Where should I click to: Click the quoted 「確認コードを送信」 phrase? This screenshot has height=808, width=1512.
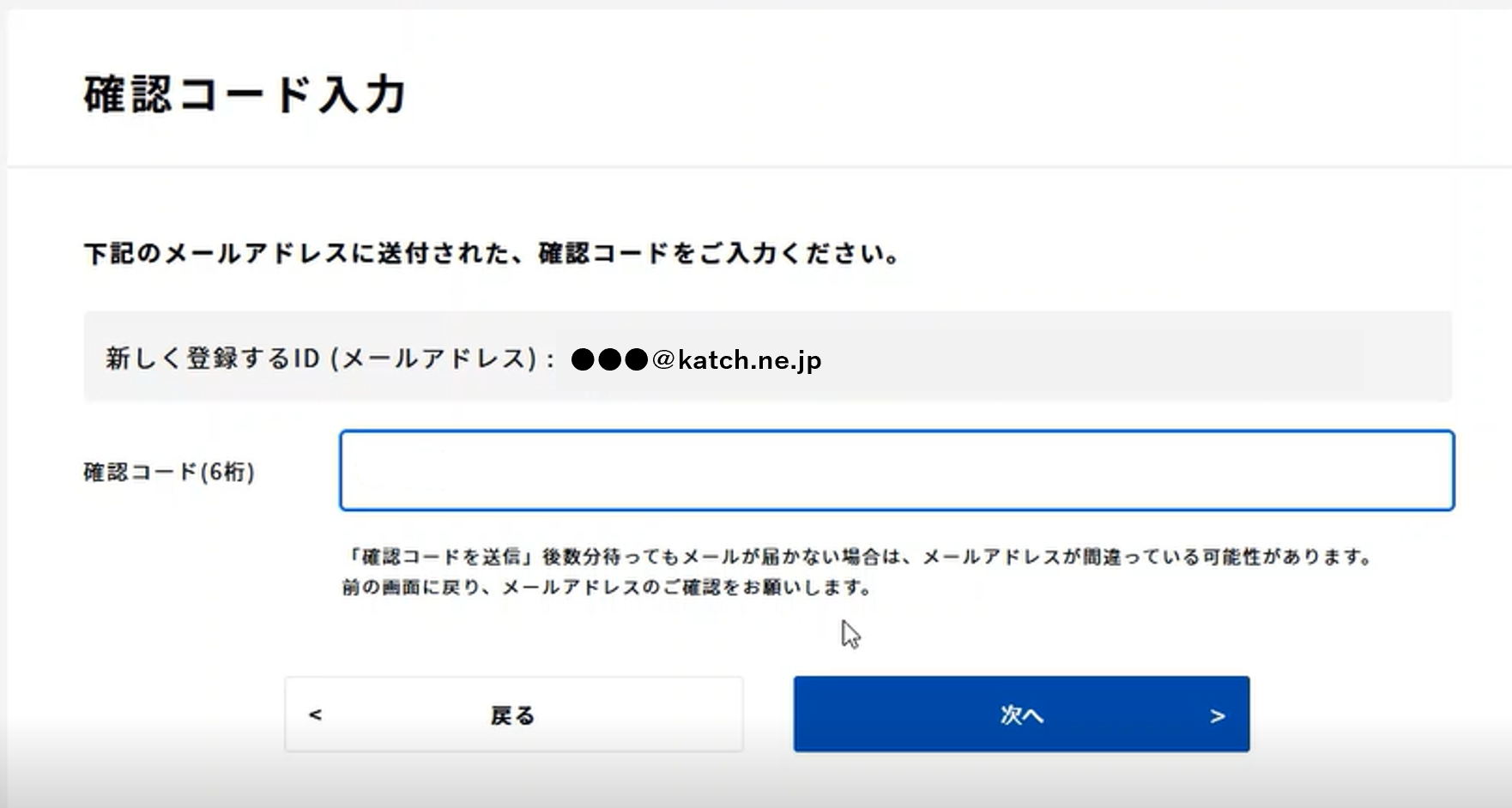click(440, 557)
